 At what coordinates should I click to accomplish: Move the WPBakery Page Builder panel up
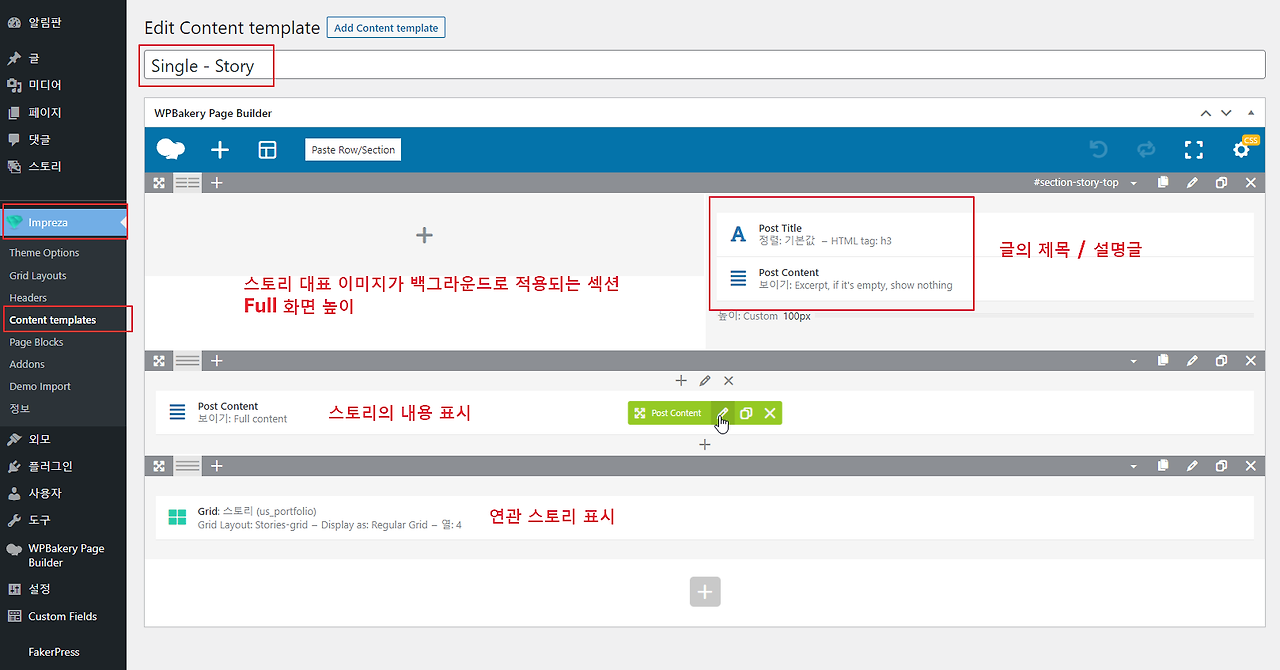coord(1206,113)
